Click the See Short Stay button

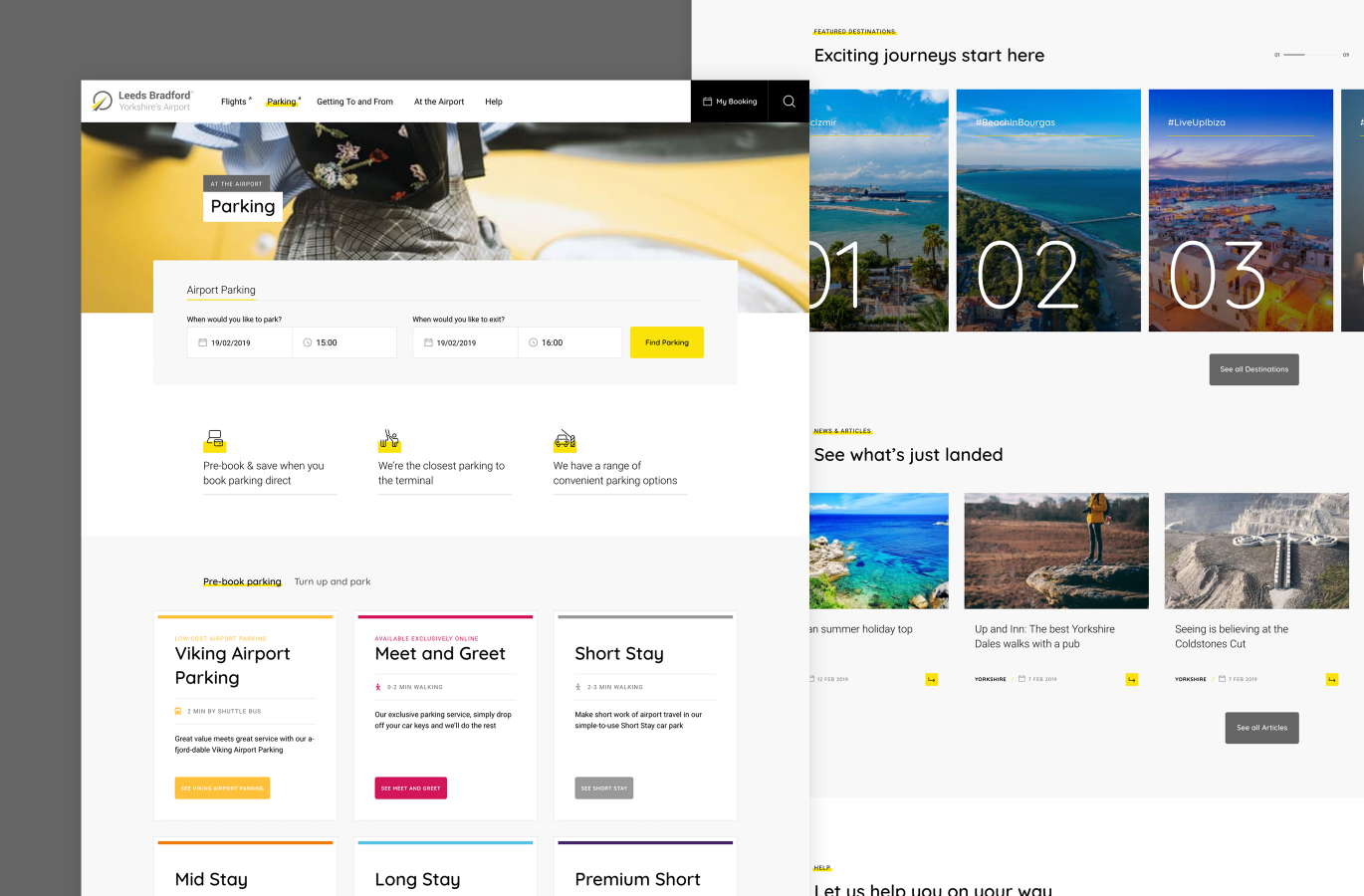point(604,787)
